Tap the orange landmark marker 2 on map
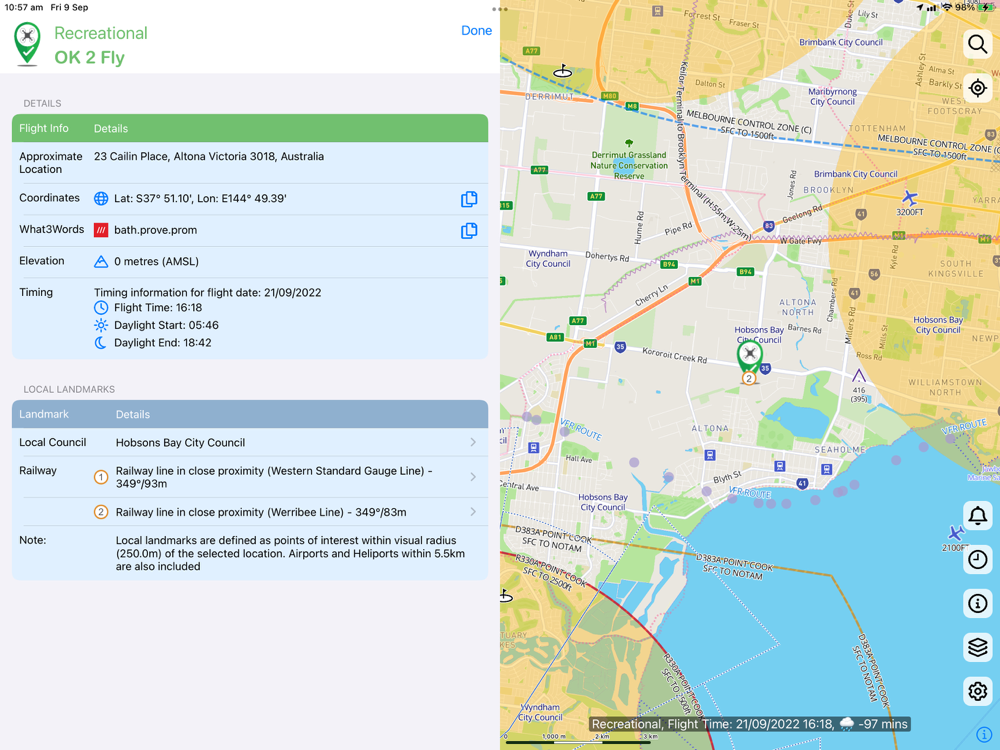This screenshot has height=750, width=1000. coord(749,378)
